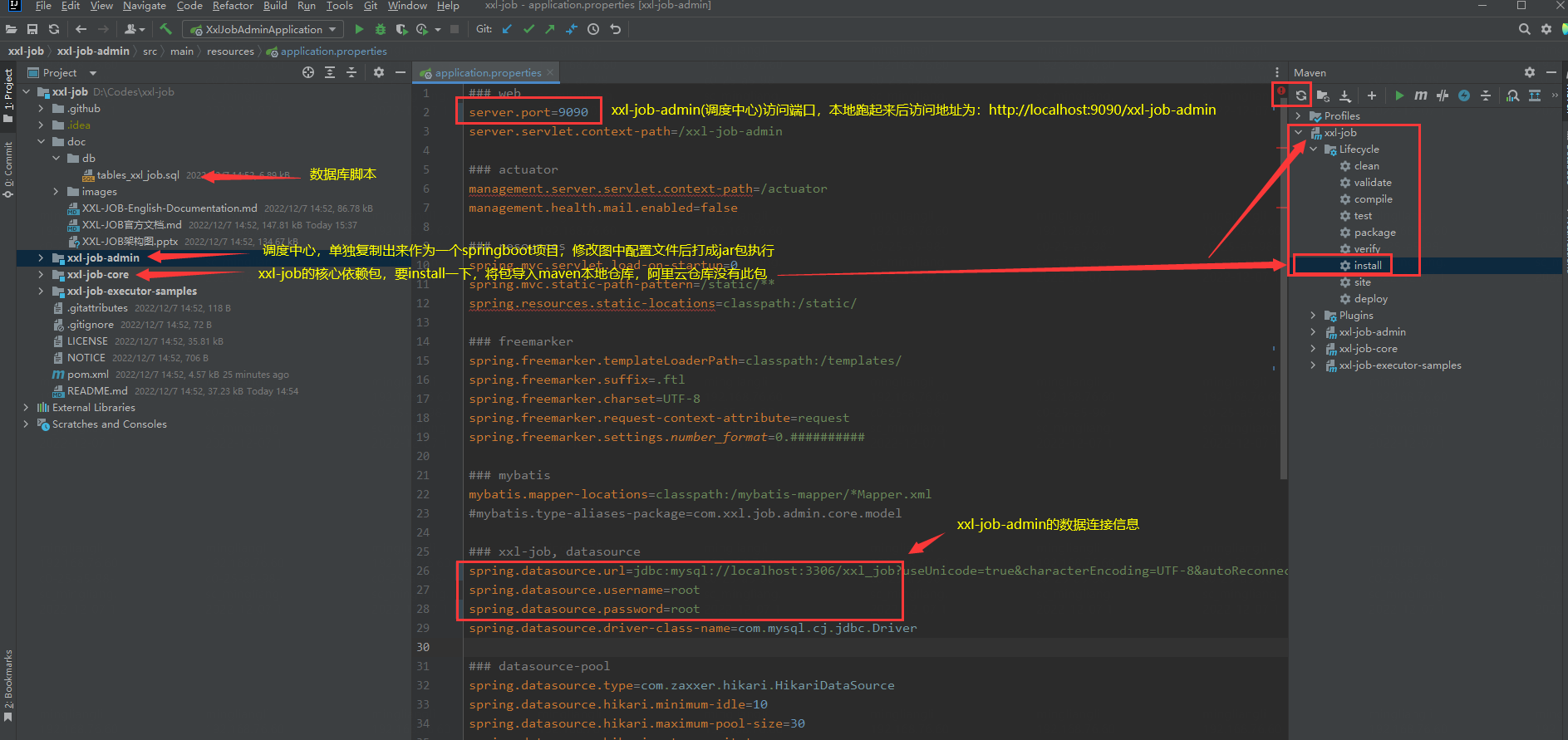Viewport: 1568px width, 740px height.
Task: Select the Maven package lifecycle goal
Action: pyautogui.click(x=1374, y=232)
